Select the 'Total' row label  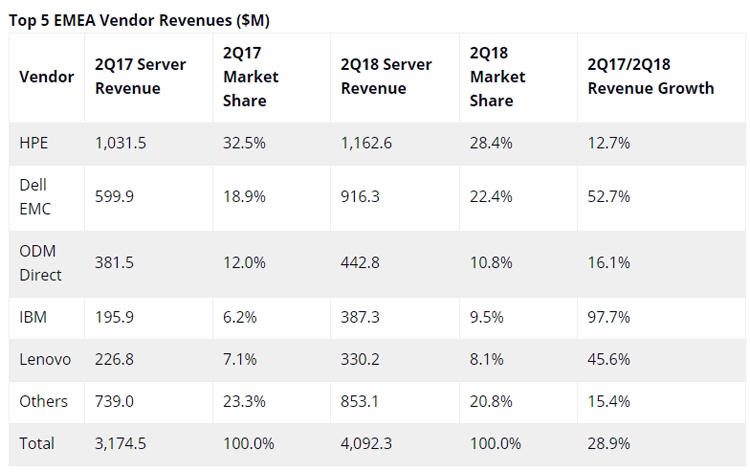pos(36,443)
